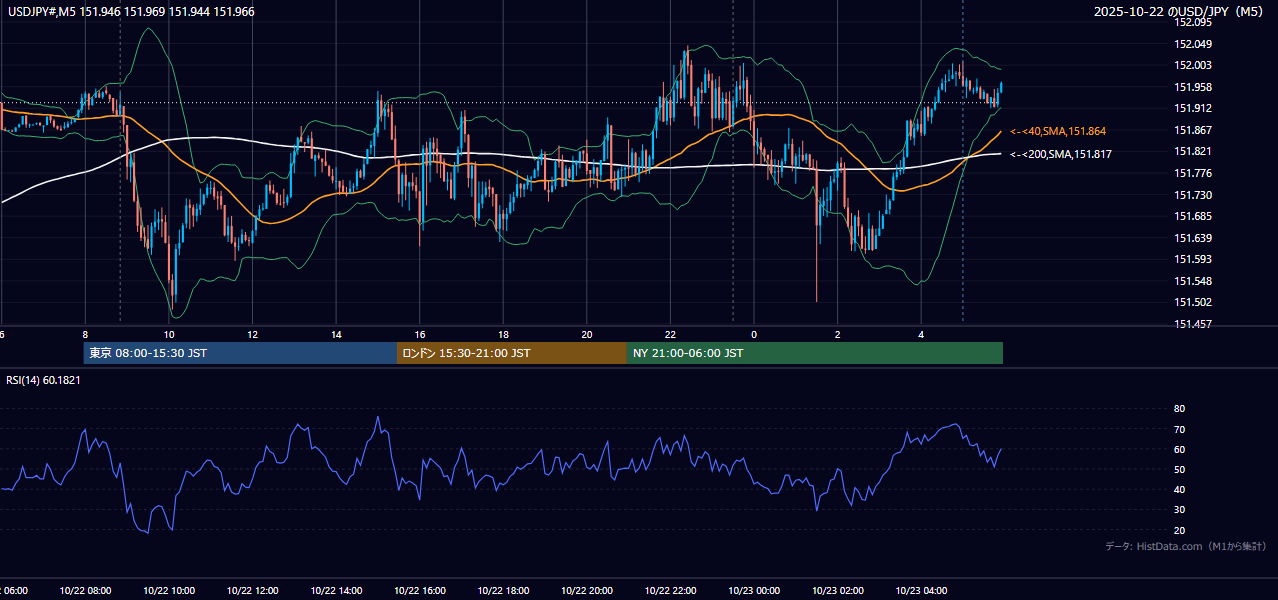This screenshot has width=1278, height=600.
Task: Click price axis value 152.049
Action: click(1193, 44)
